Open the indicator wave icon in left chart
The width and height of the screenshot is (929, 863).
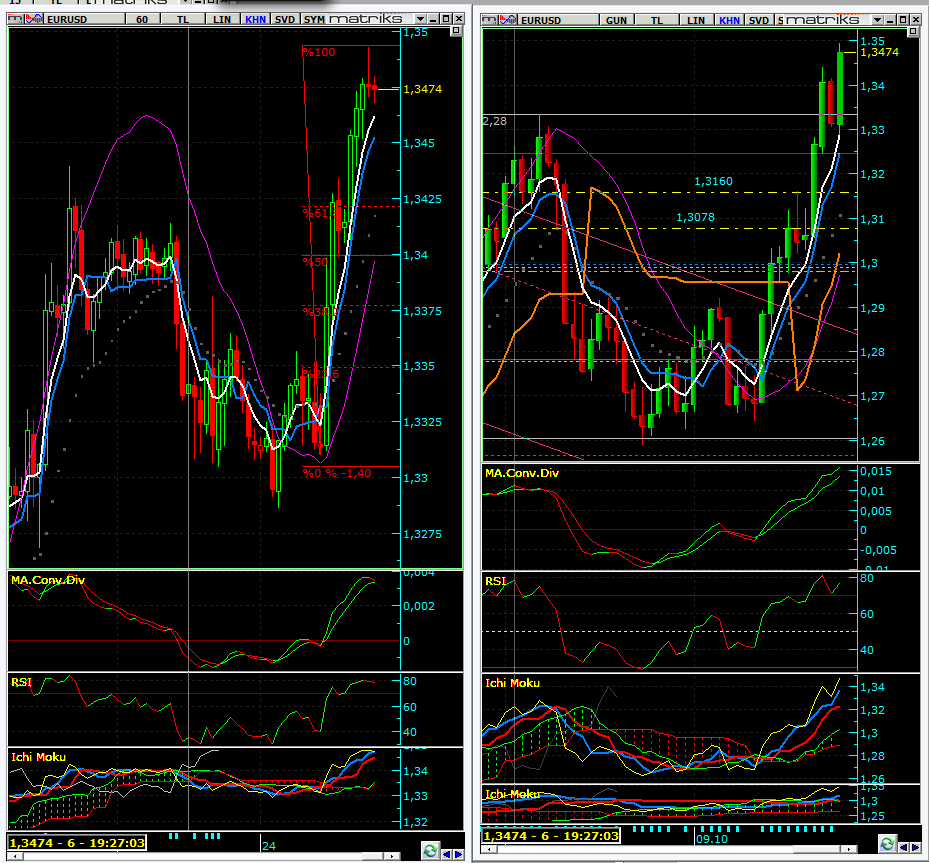(33, 19)
